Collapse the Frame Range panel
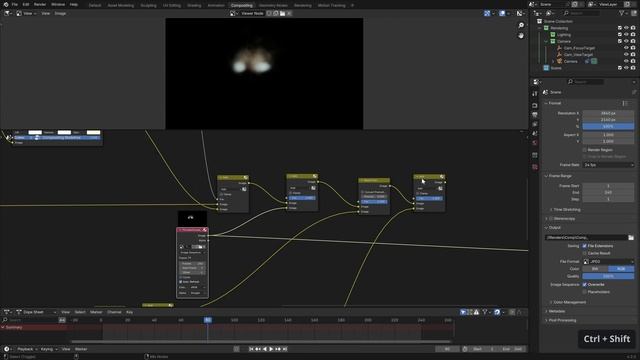The image size is (640, 360). (546, 176)
